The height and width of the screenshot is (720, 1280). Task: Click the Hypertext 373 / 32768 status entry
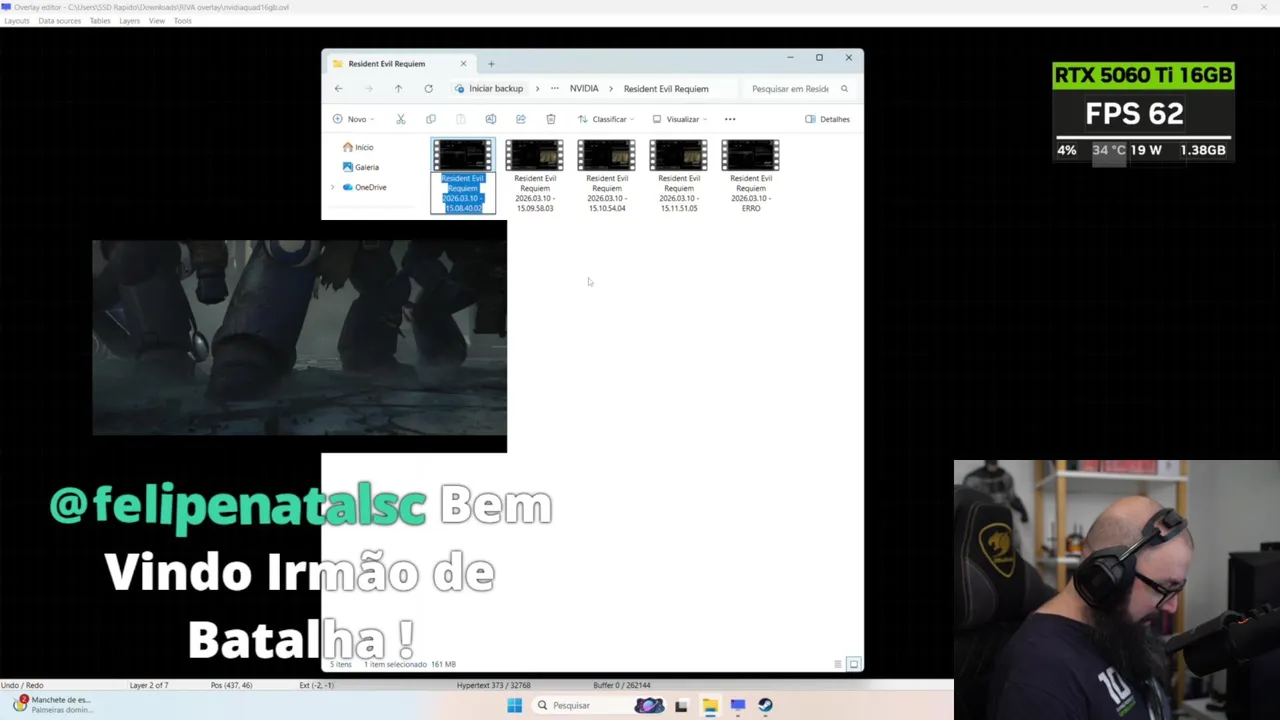pyautogui.click(x=493, y=685)
